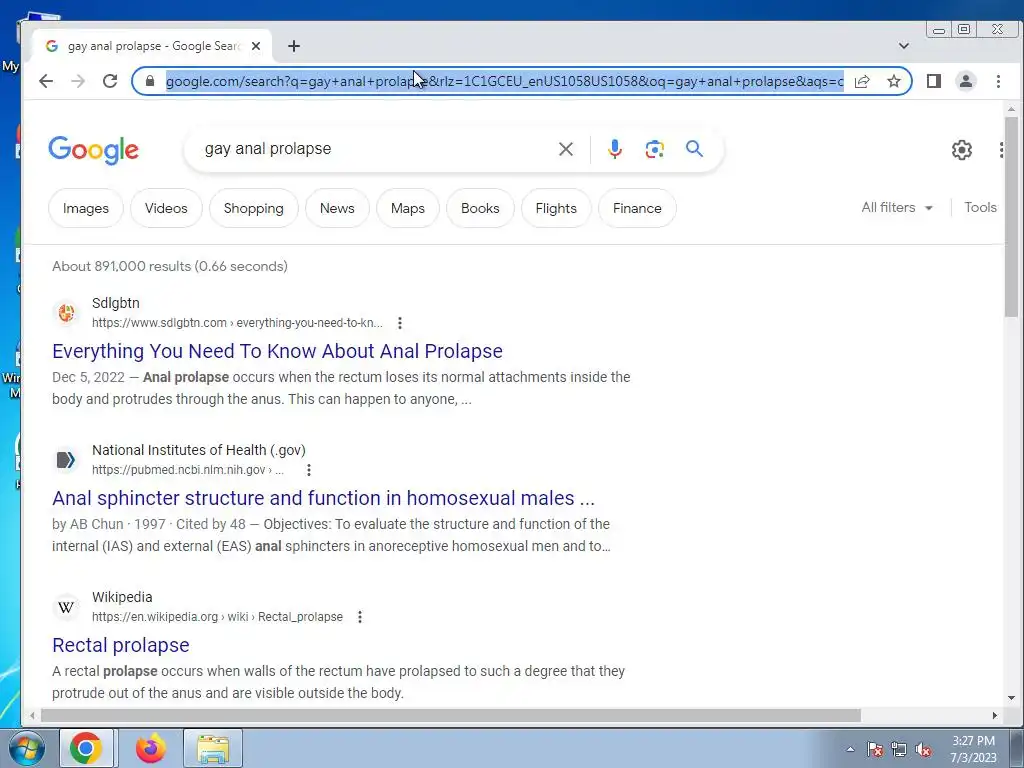Bookmark this tab with the star icon
The width and height of the screenshot is (1024, 768).
(x=894, y=81)
